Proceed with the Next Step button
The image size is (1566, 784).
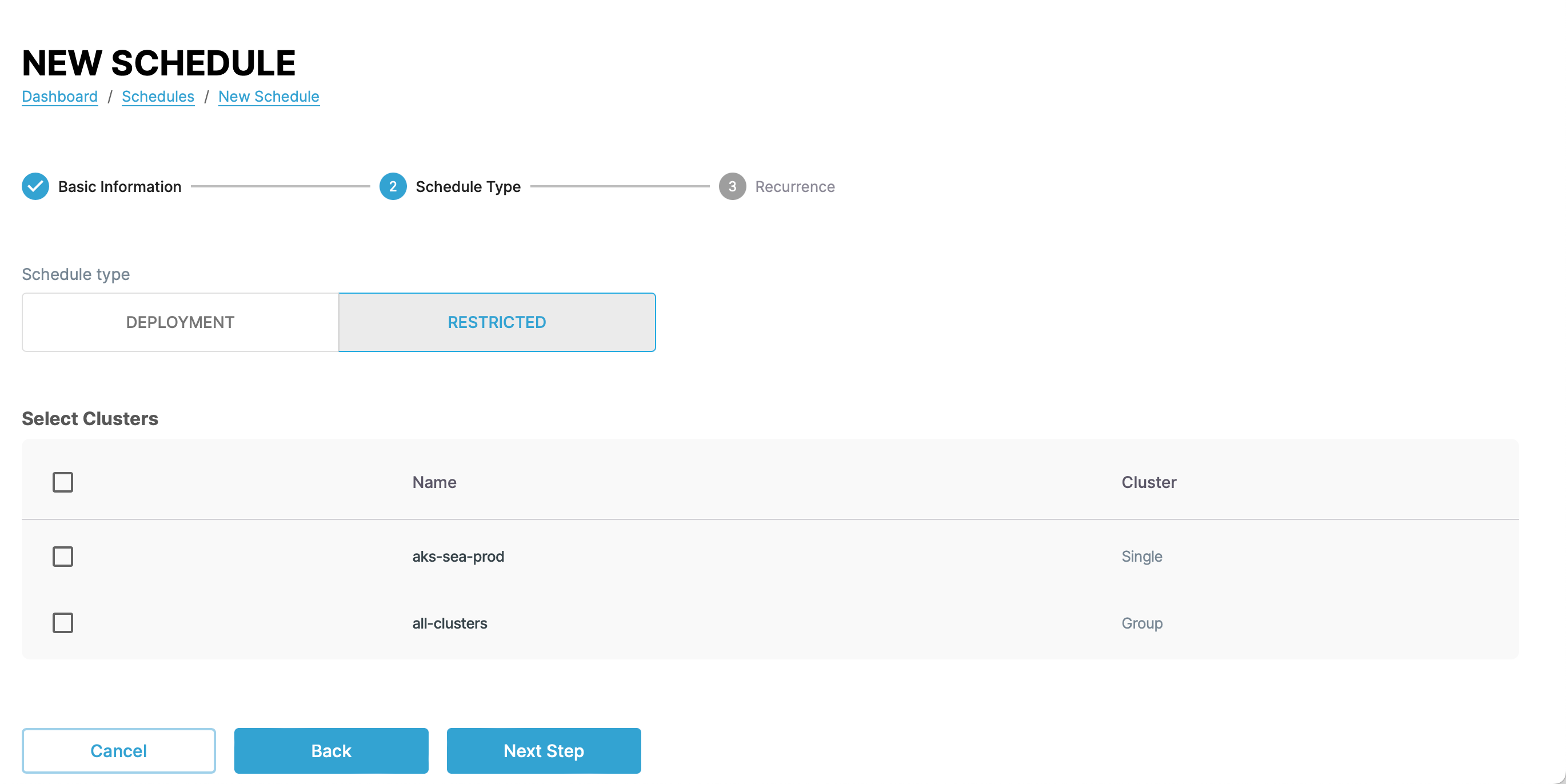(x=544, y=751)
